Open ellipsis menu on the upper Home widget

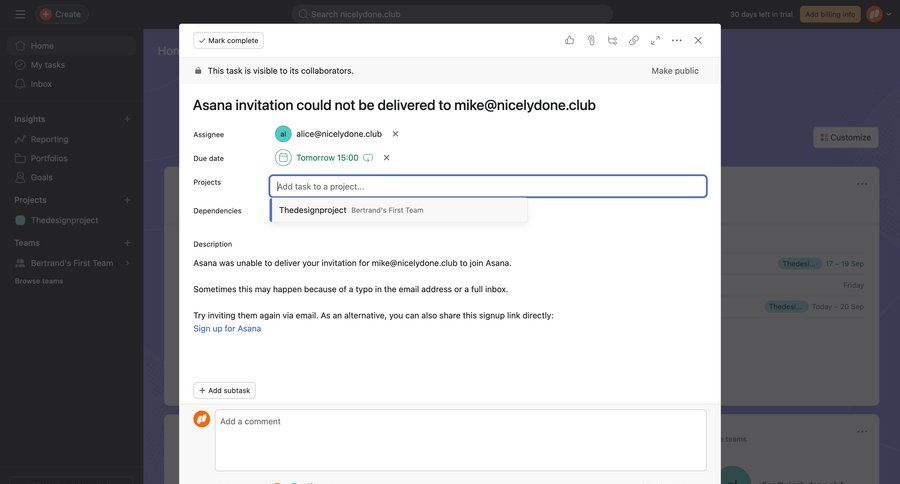pyautogui.click(x=862, y=184)
